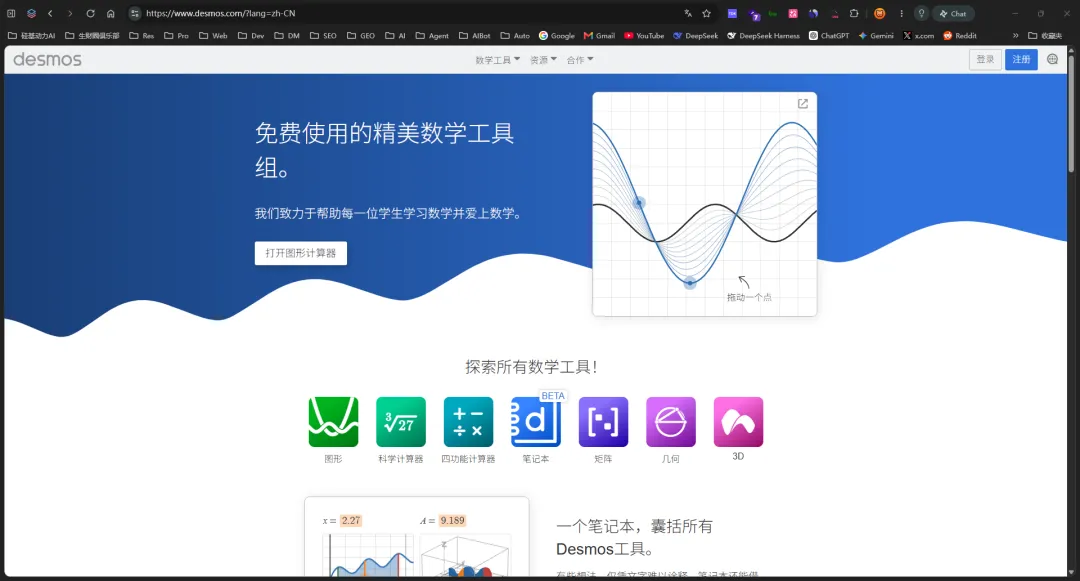Click the browser back arrow
This screenshot has height=581, width=1080.
50,13
